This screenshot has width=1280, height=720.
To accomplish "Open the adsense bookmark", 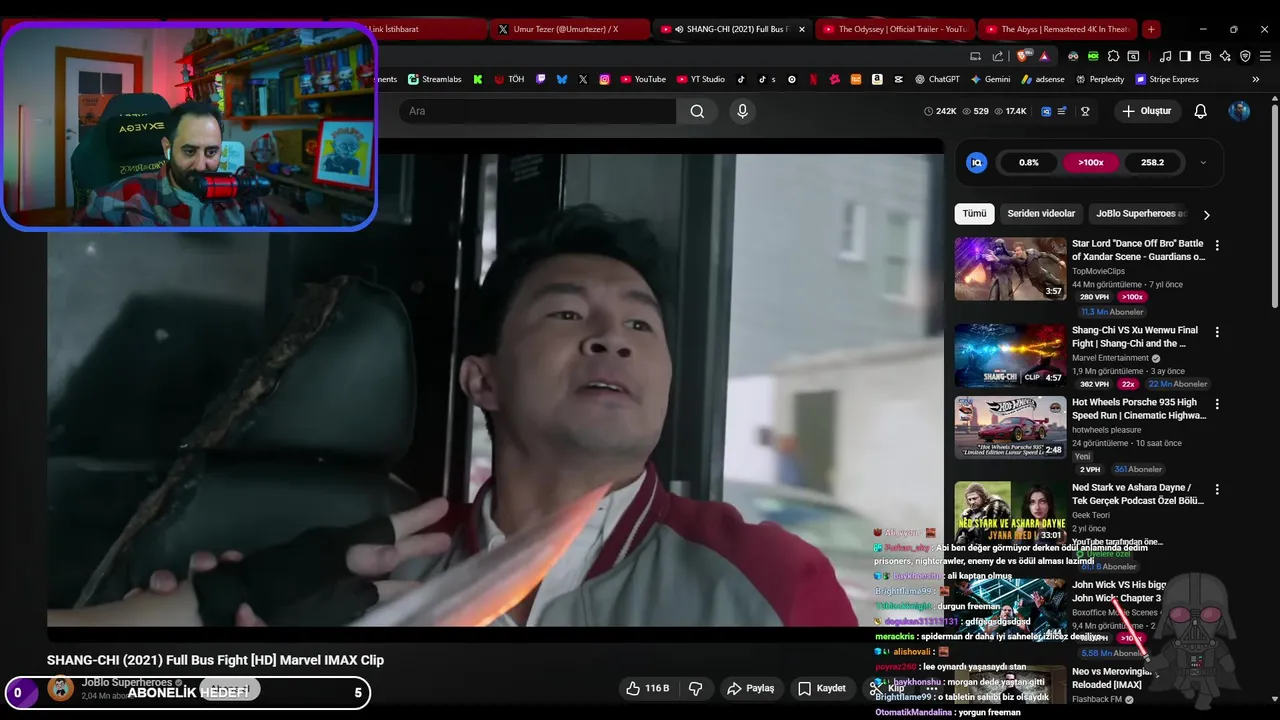I will click(x=1042, y=79).
